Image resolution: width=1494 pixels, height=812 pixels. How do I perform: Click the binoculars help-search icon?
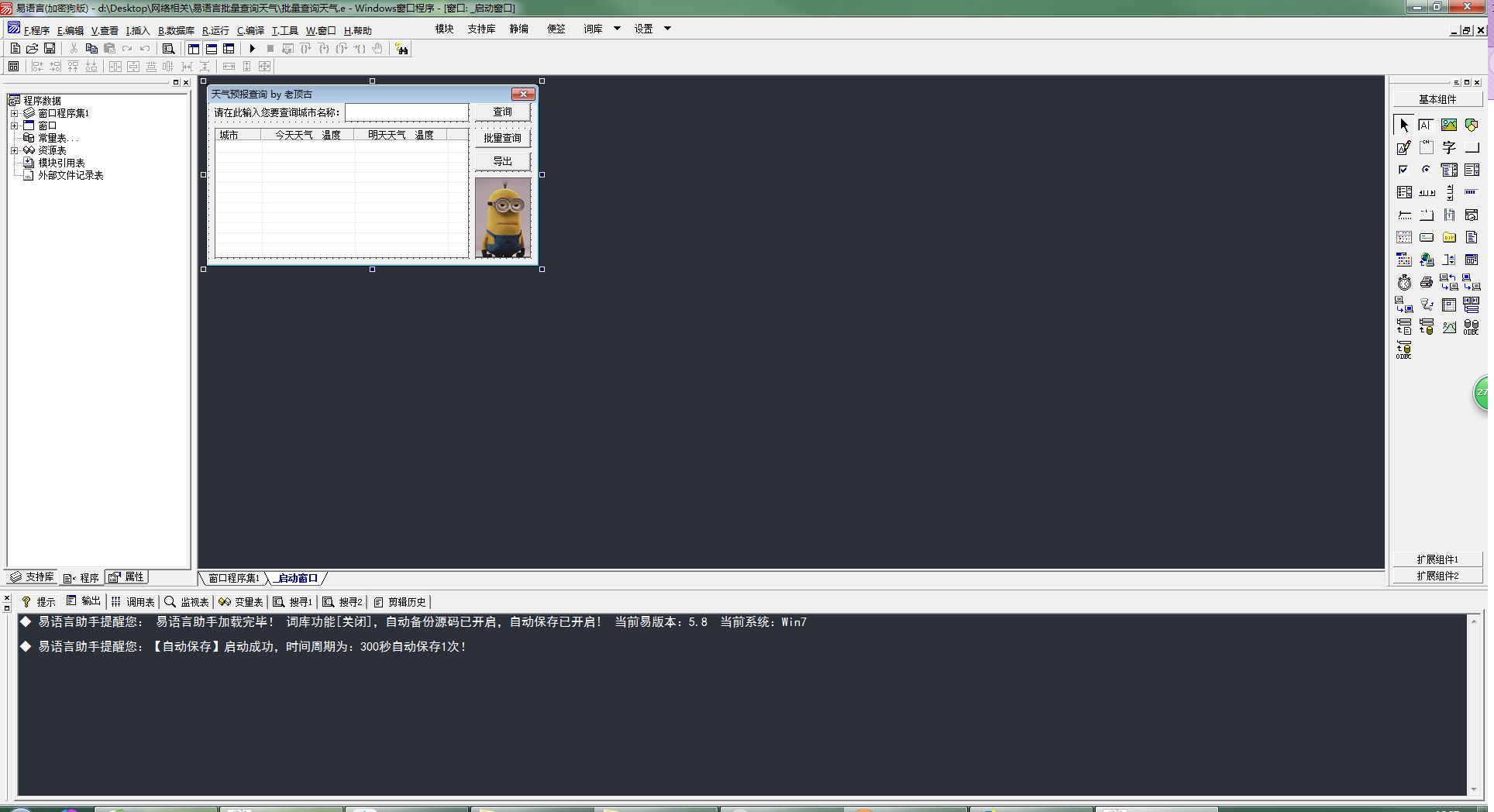pos(401,49)
